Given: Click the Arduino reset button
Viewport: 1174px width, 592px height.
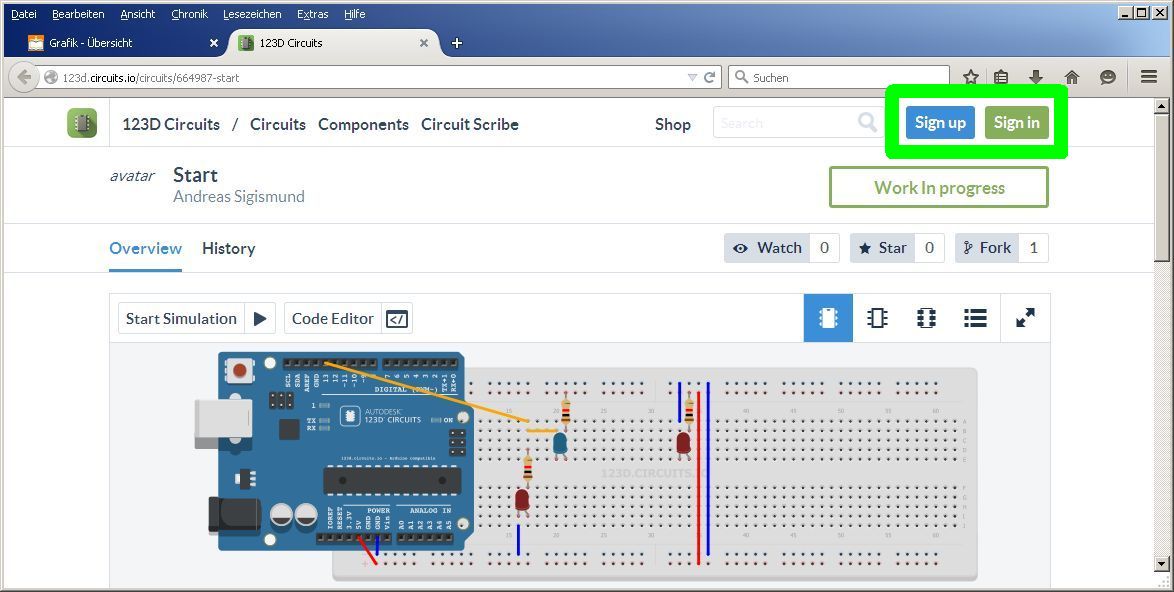Looking at the screenshot, I should coord(240,370).
